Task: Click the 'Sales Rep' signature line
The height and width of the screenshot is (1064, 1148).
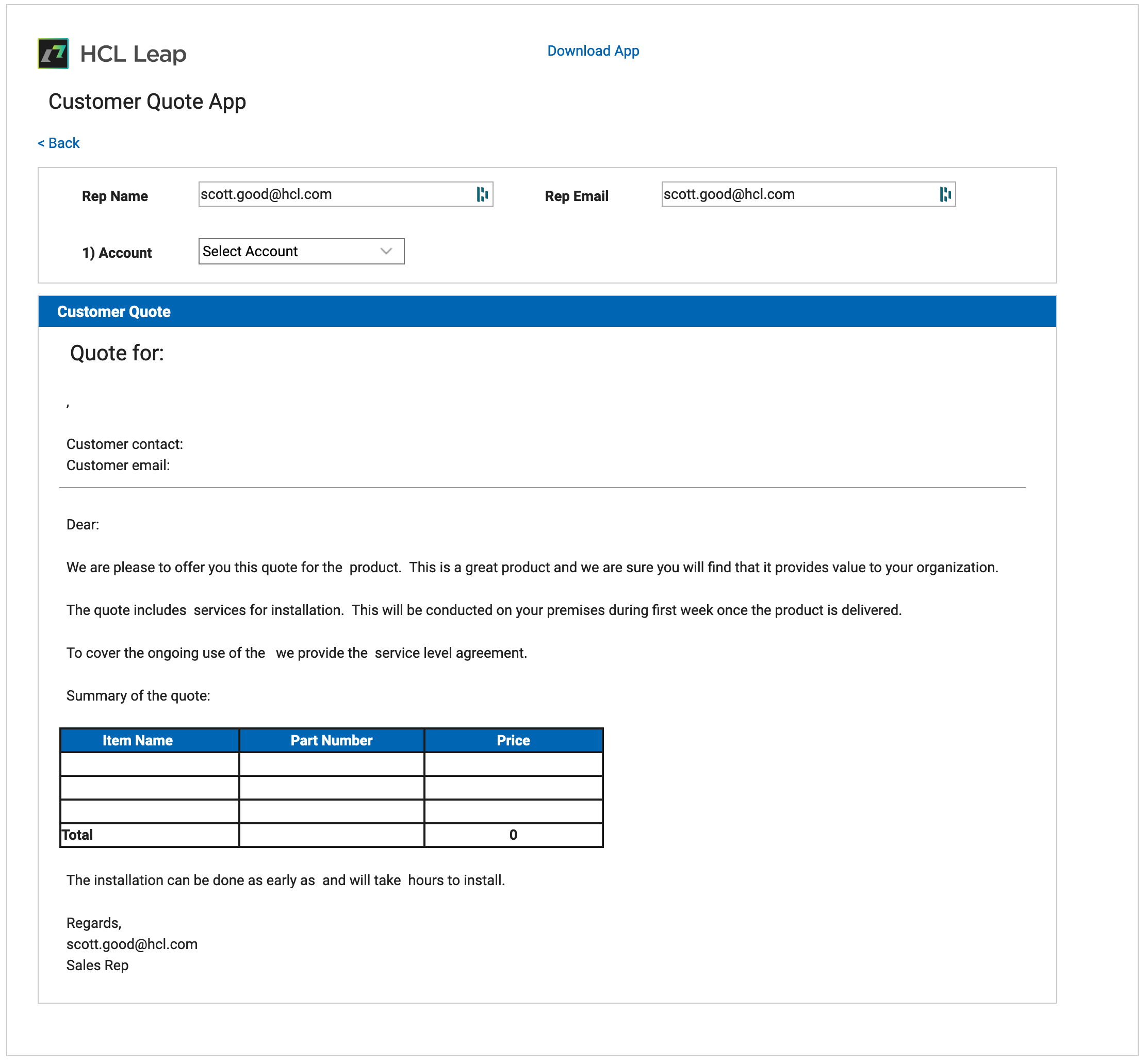Action: [x=97, y=966]
